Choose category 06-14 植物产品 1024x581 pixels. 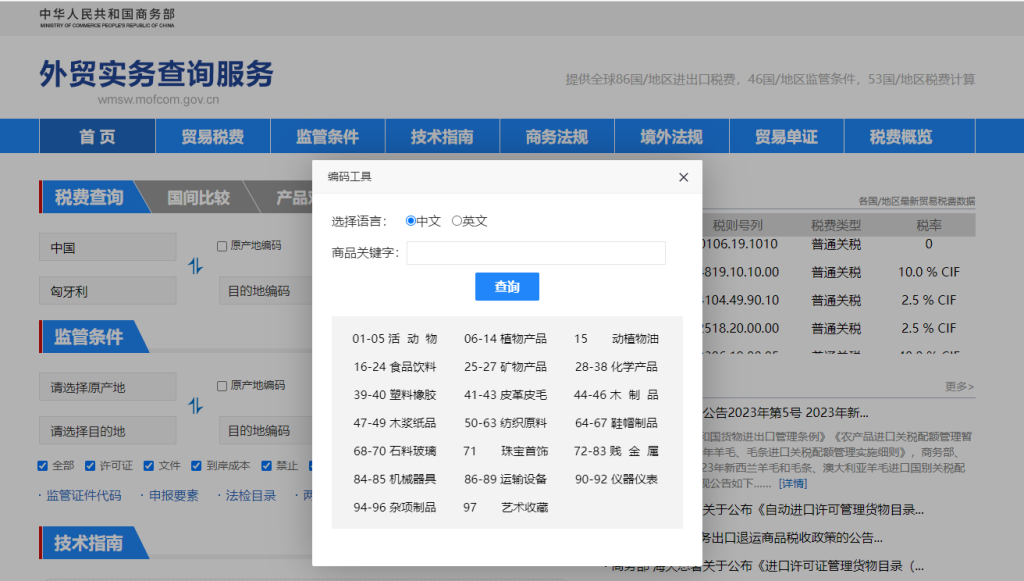505,339
